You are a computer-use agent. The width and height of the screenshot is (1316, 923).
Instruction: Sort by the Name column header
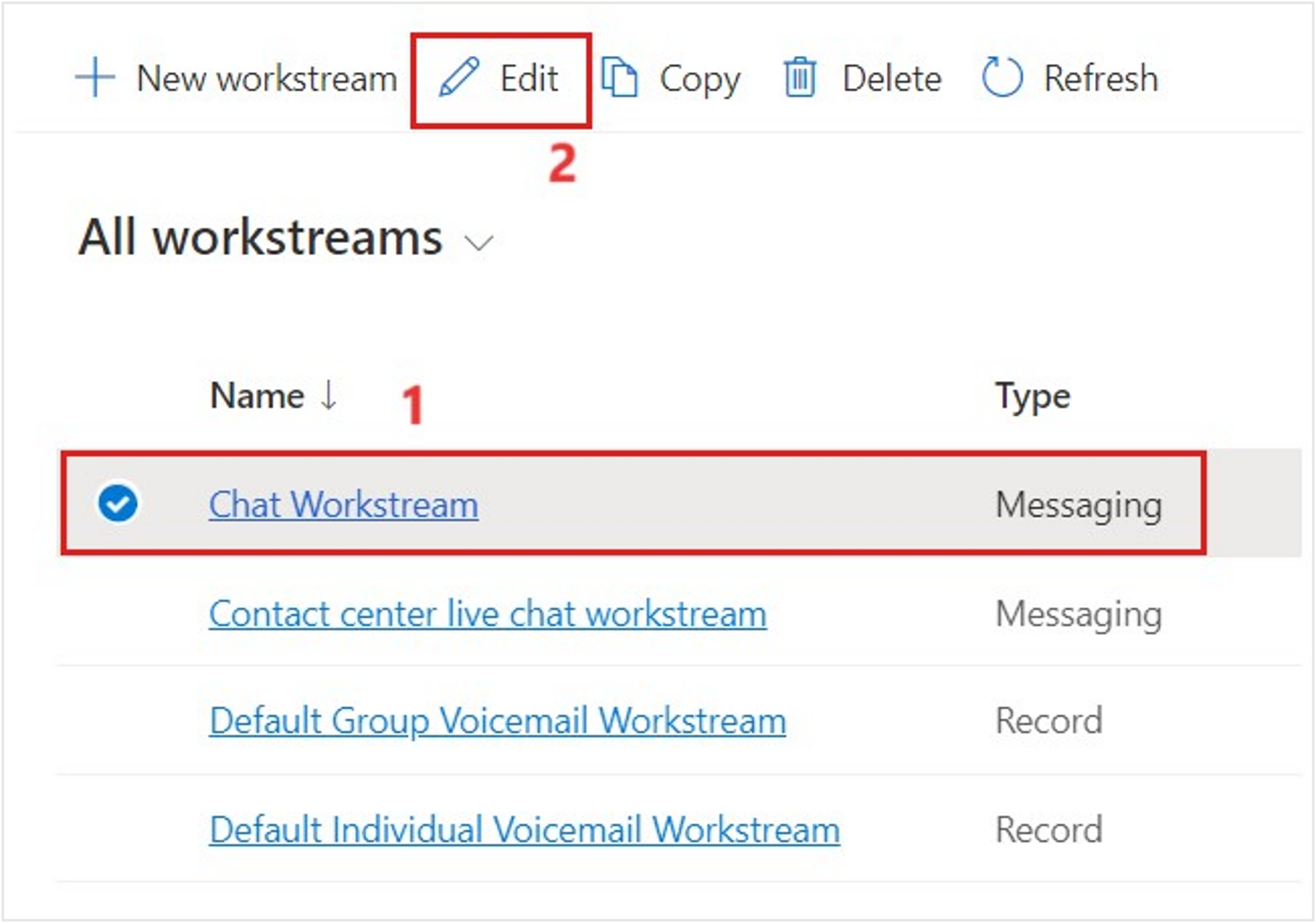[257, 396]
